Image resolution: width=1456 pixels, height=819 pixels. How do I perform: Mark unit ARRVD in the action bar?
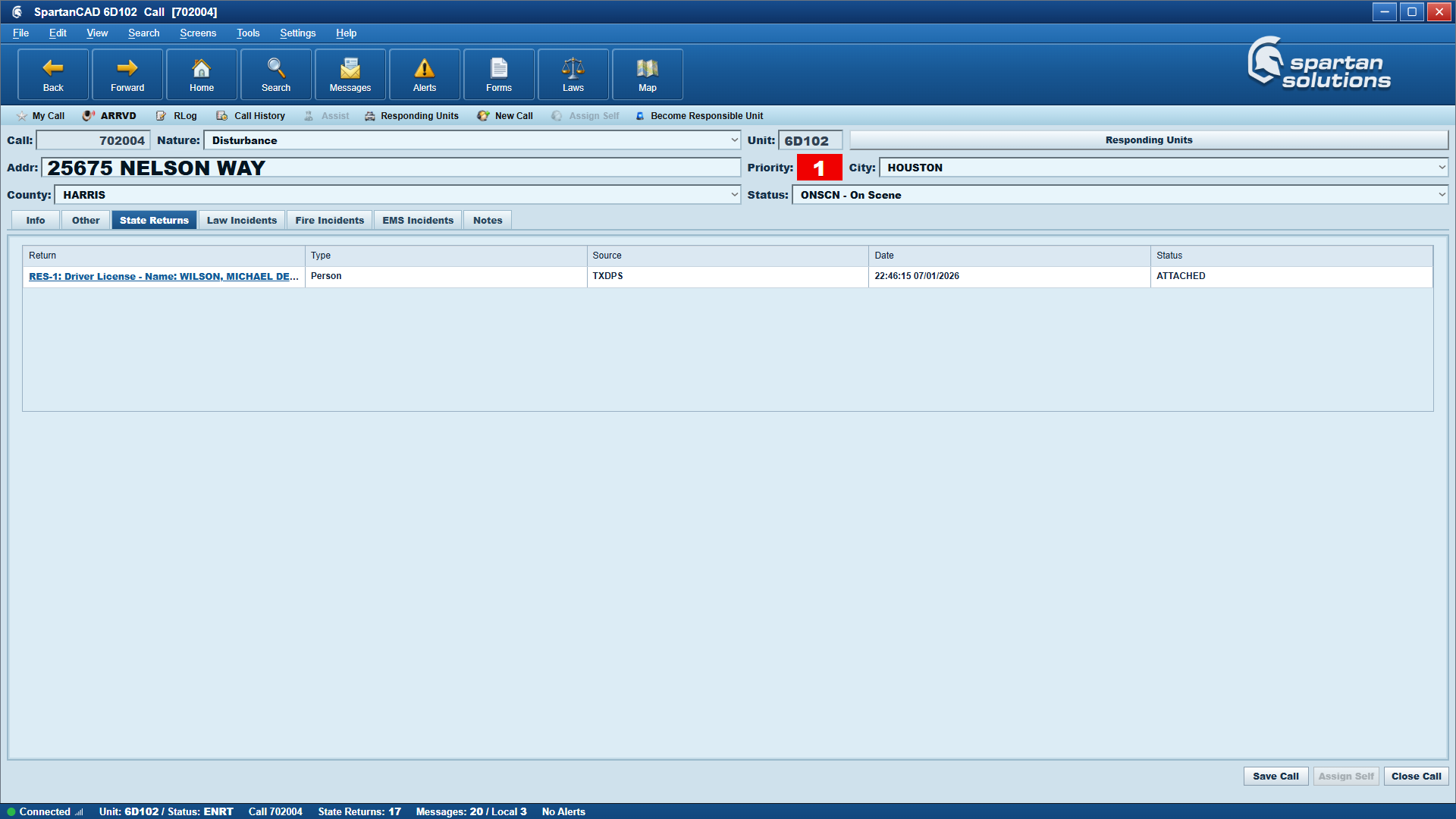click(x=110, y=116)
